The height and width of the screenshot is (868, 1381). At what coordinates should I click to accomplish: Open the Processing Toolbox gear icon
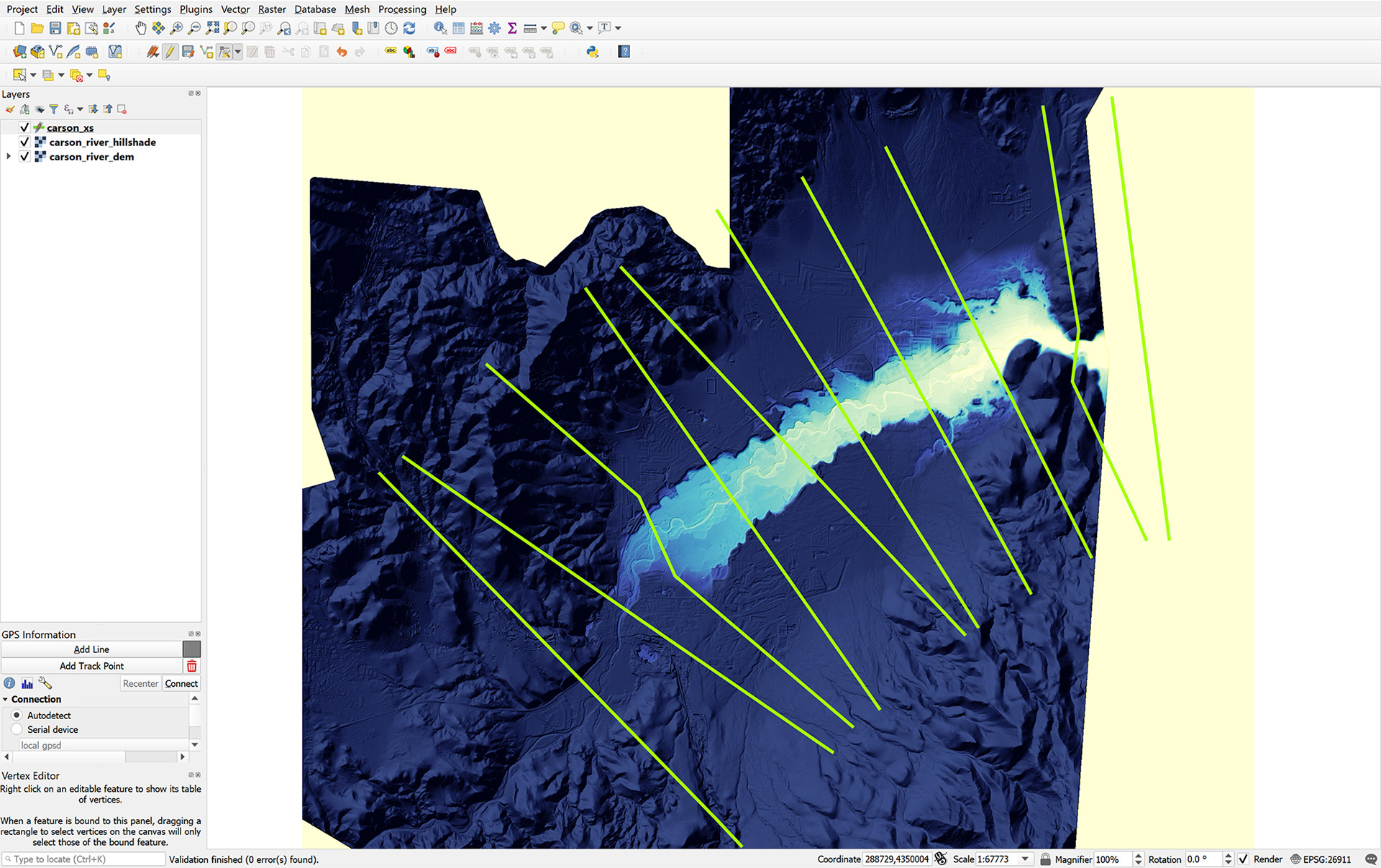(x=494, y=28)
